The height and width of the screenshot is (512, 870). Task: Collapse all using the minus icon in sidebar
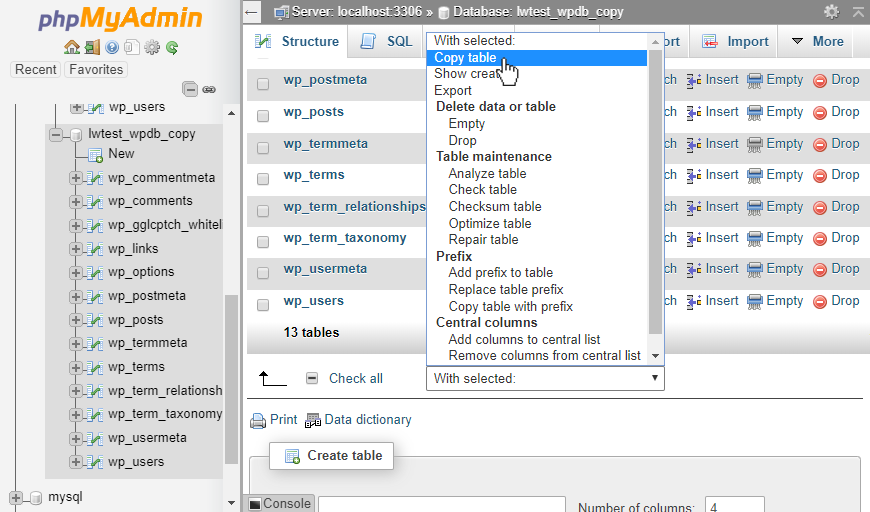tap(190, 89)
